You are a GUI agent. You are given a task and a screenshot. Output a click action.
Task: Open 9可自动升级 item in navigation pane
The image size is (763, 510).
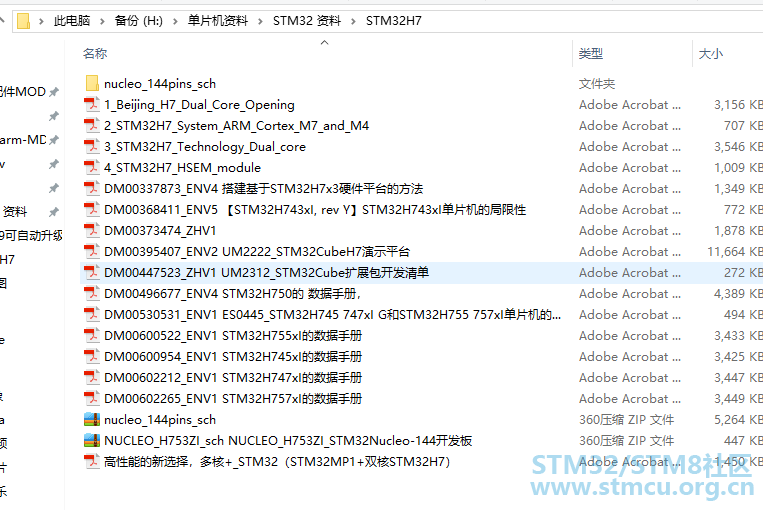click(31, 236)
